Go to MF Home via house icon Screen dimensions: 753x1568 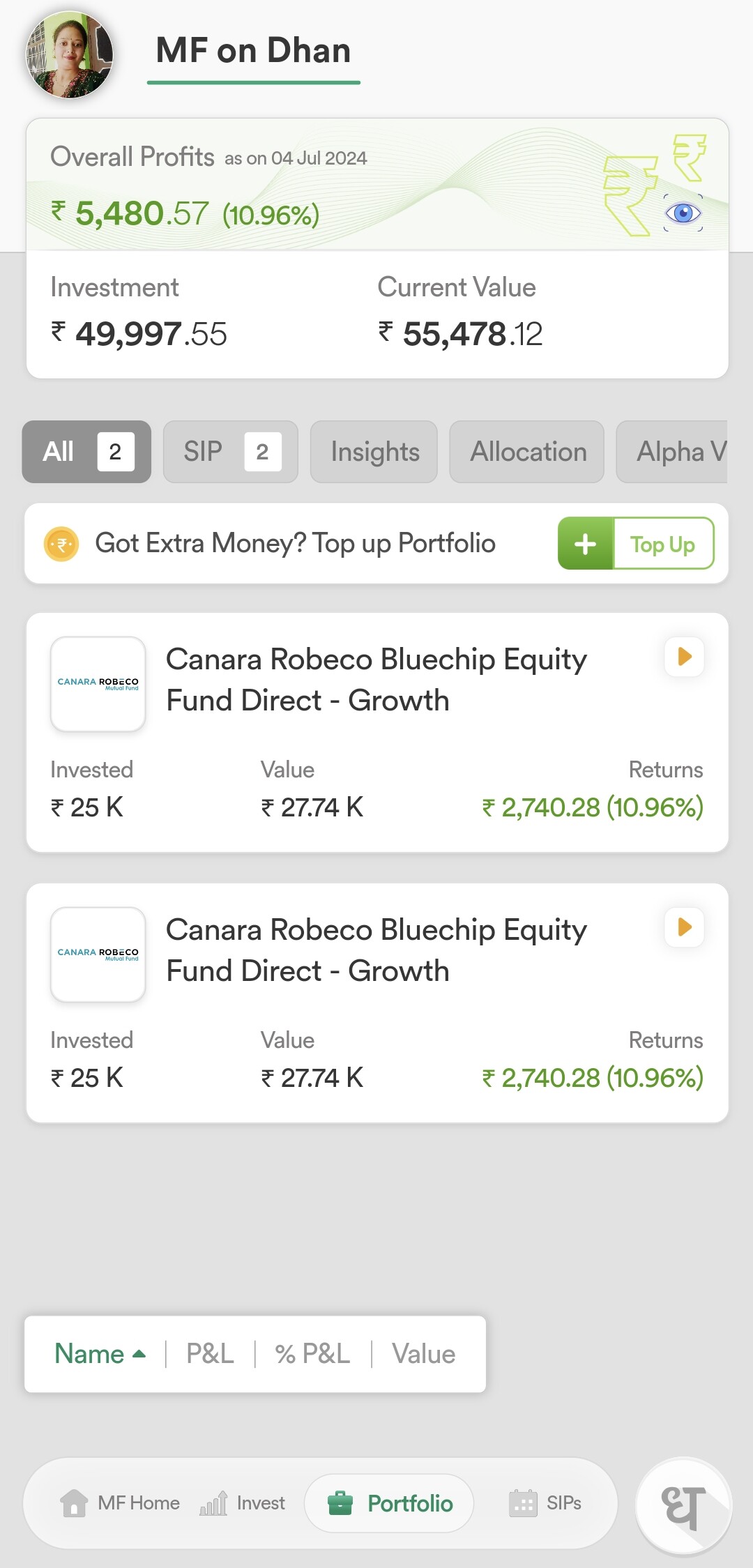tap(74, 1503)
